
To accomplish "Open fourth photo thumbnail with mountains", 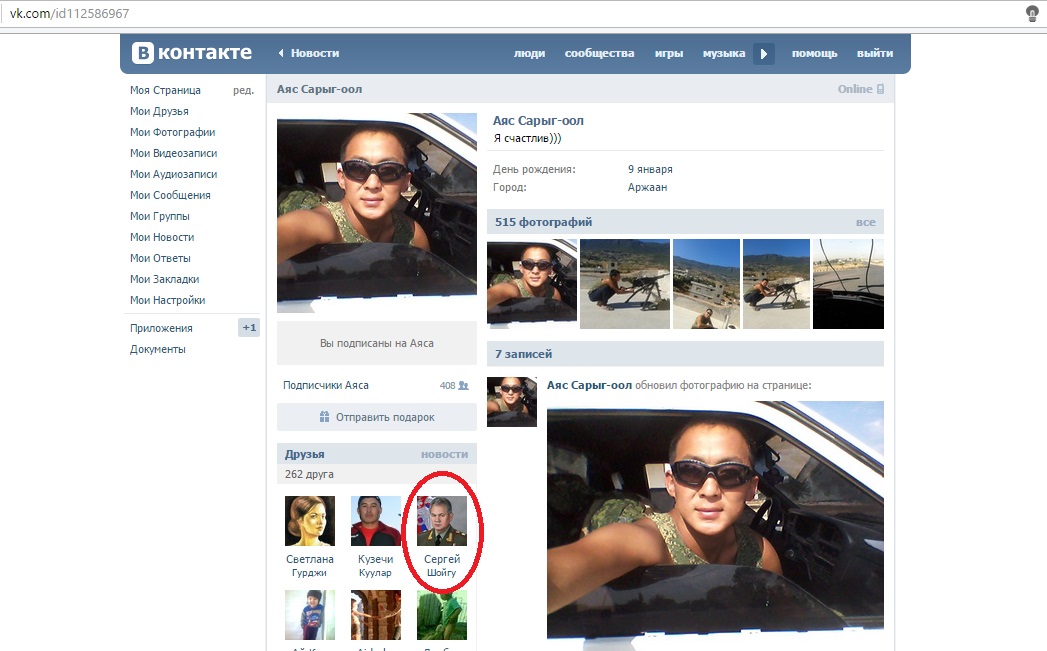I will (x=777, y=284).
